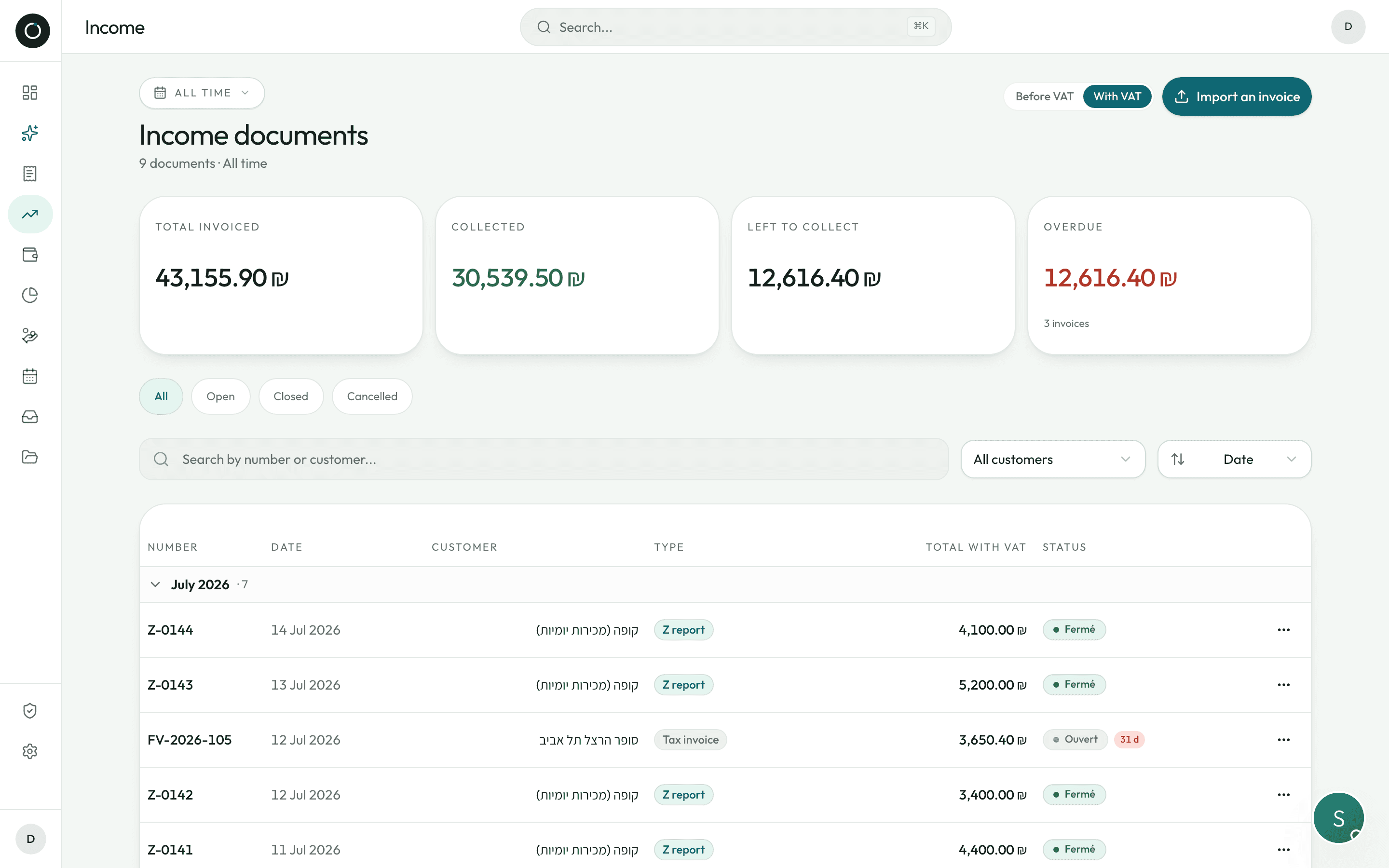Image resolution: width=1389 pixels, height=868 pixels.
Task: Open row actions for Z-0144
Action: pyautogui.click(x=1283, y=630)
